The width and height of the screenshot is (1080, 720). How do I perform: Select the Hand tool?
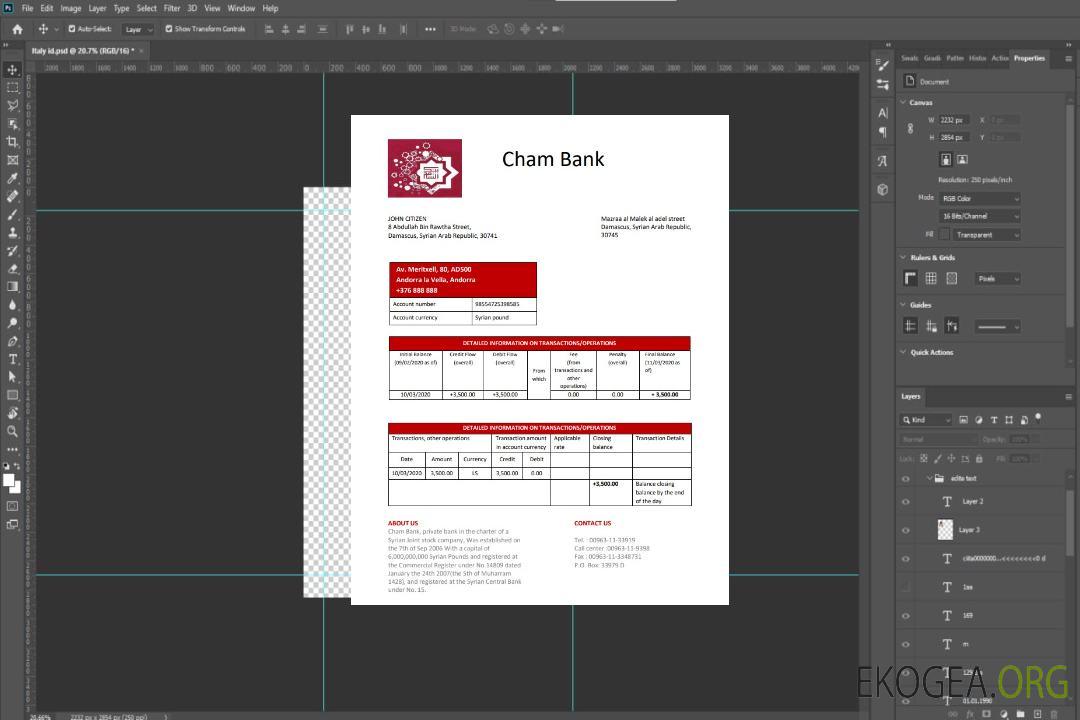12,413
